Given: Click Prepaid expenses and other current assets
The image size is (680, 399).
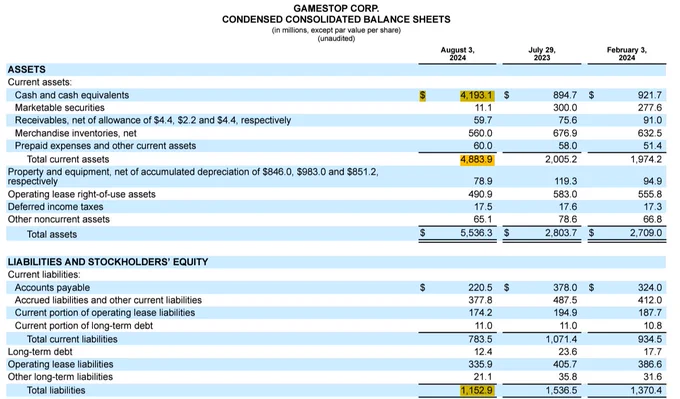Looking at the screenshot, I should pos(105,146).
